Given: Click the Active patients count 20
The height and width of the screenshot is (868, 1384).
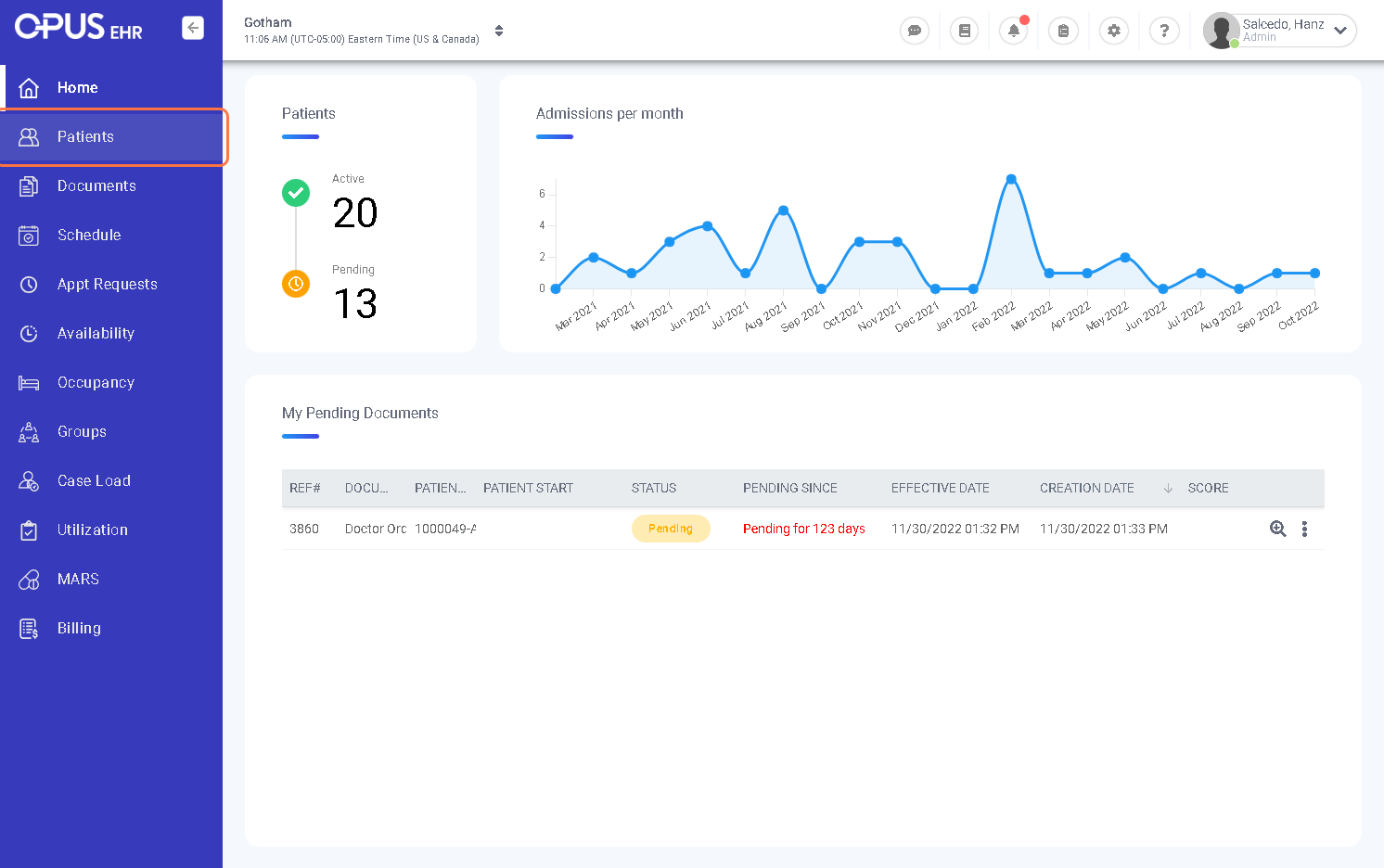Looking at the screenshot, I should (355, 213).
